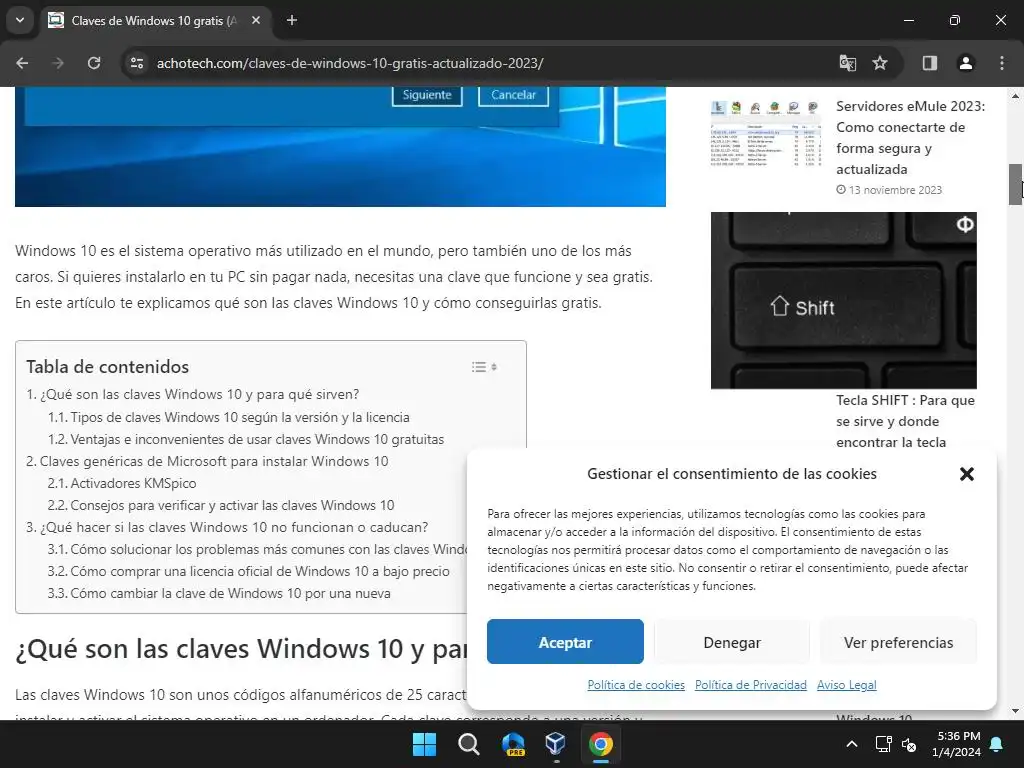
Task: Click the scrollbar down arrow
Action: [x=1015, y=711]
